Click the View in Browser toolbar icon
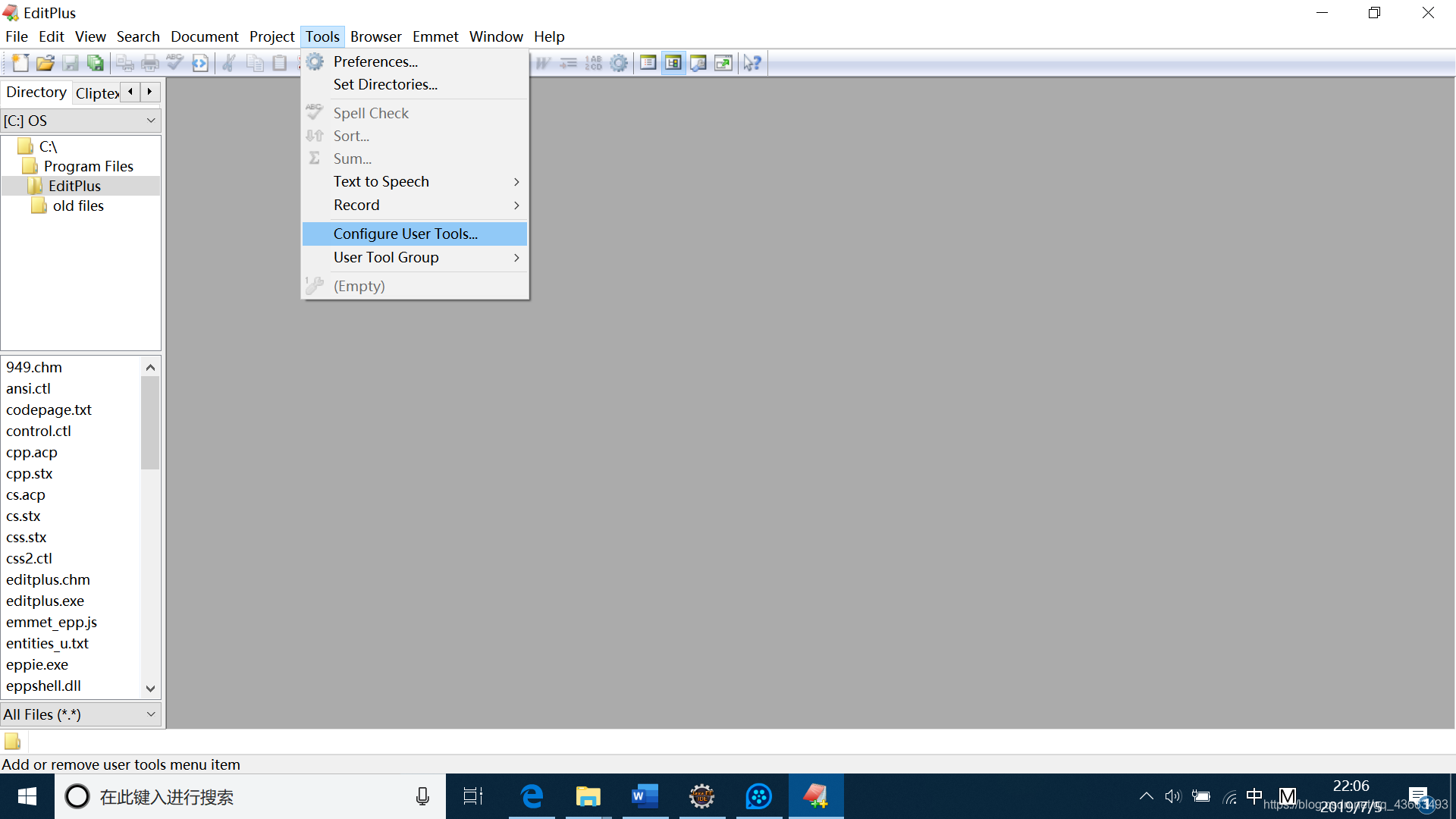 (x=200, y=63)
